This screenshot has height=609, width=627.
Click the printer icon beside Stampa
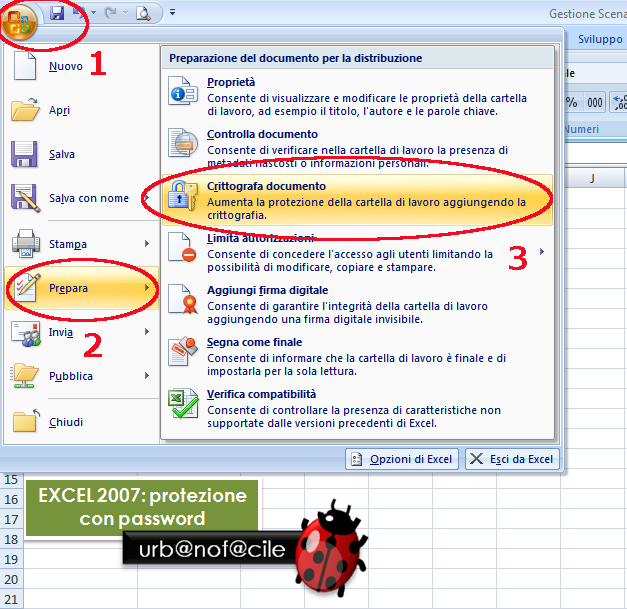pos(26,243)
